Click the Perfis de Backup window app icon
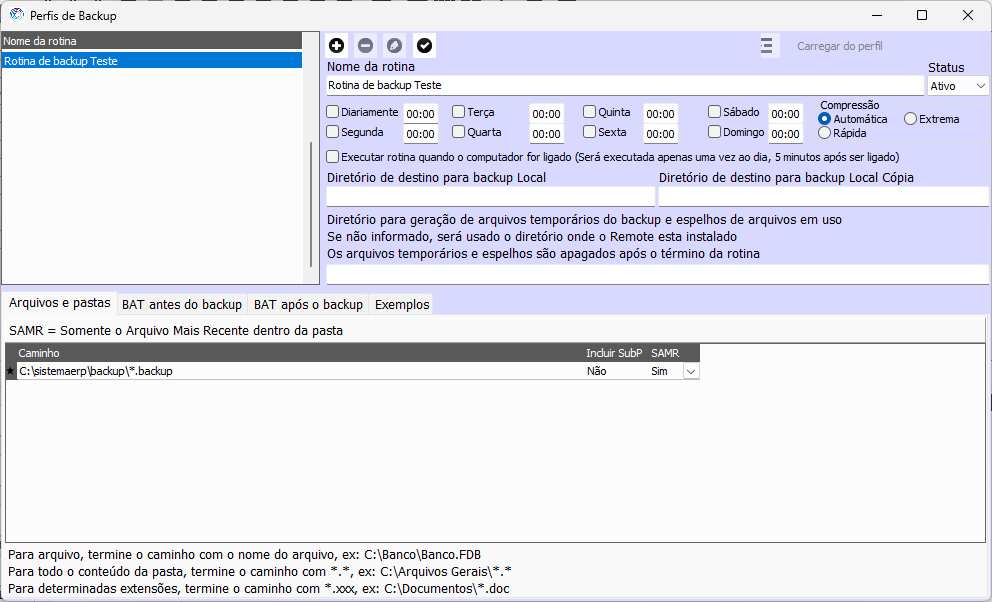This screenshot has height=602, width=992. point(16,15)
